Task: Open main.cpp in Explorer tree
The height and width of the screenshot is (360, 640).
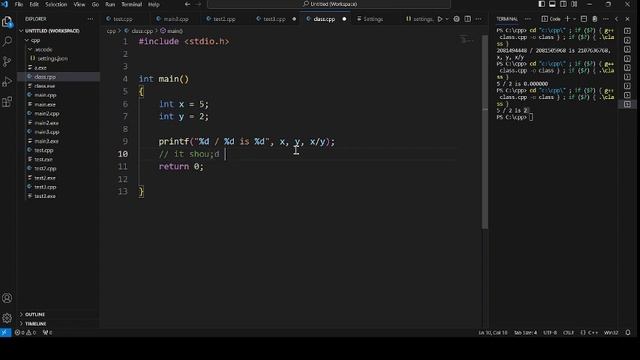Action: (45, 95)
